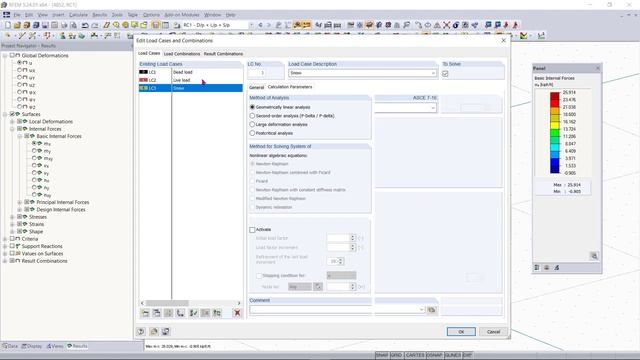The height and width of the screenshot is (360, 640).
Task: Select the uX deformation radio in navigator
Action: (20, 70)
